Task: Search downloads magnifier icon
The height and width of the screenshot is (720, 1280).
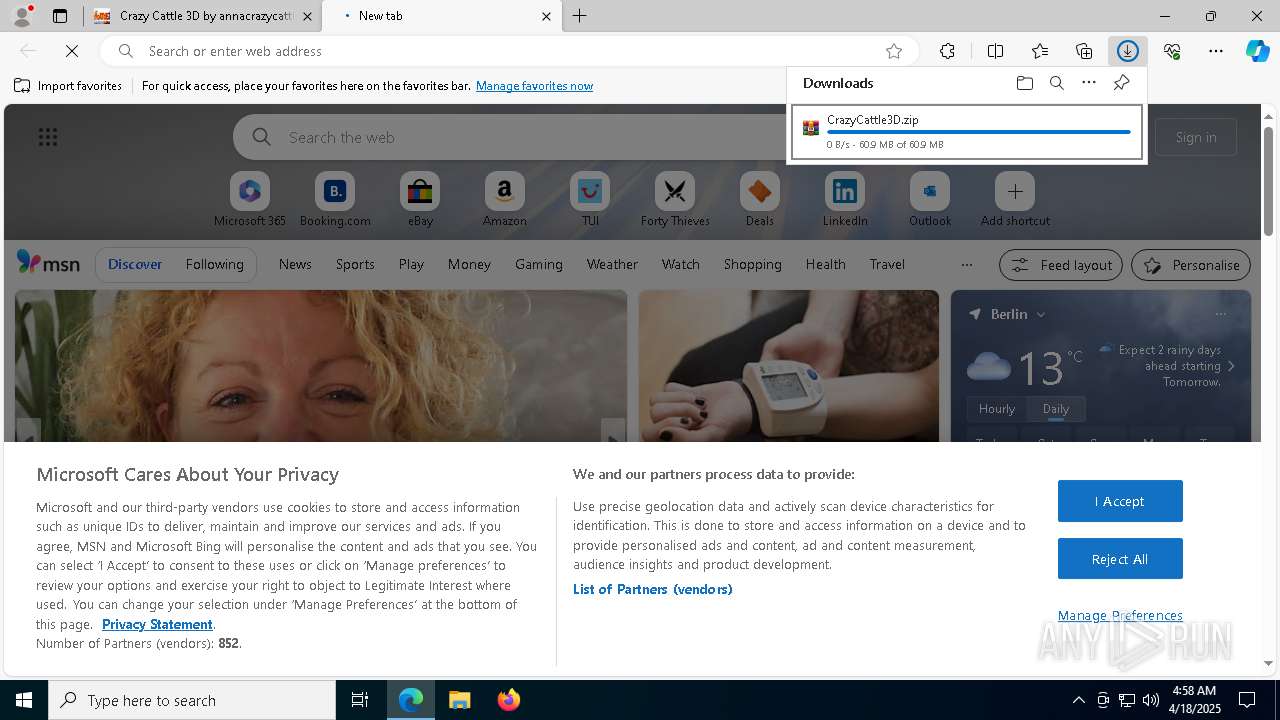Action: [x=1056, y=83]
